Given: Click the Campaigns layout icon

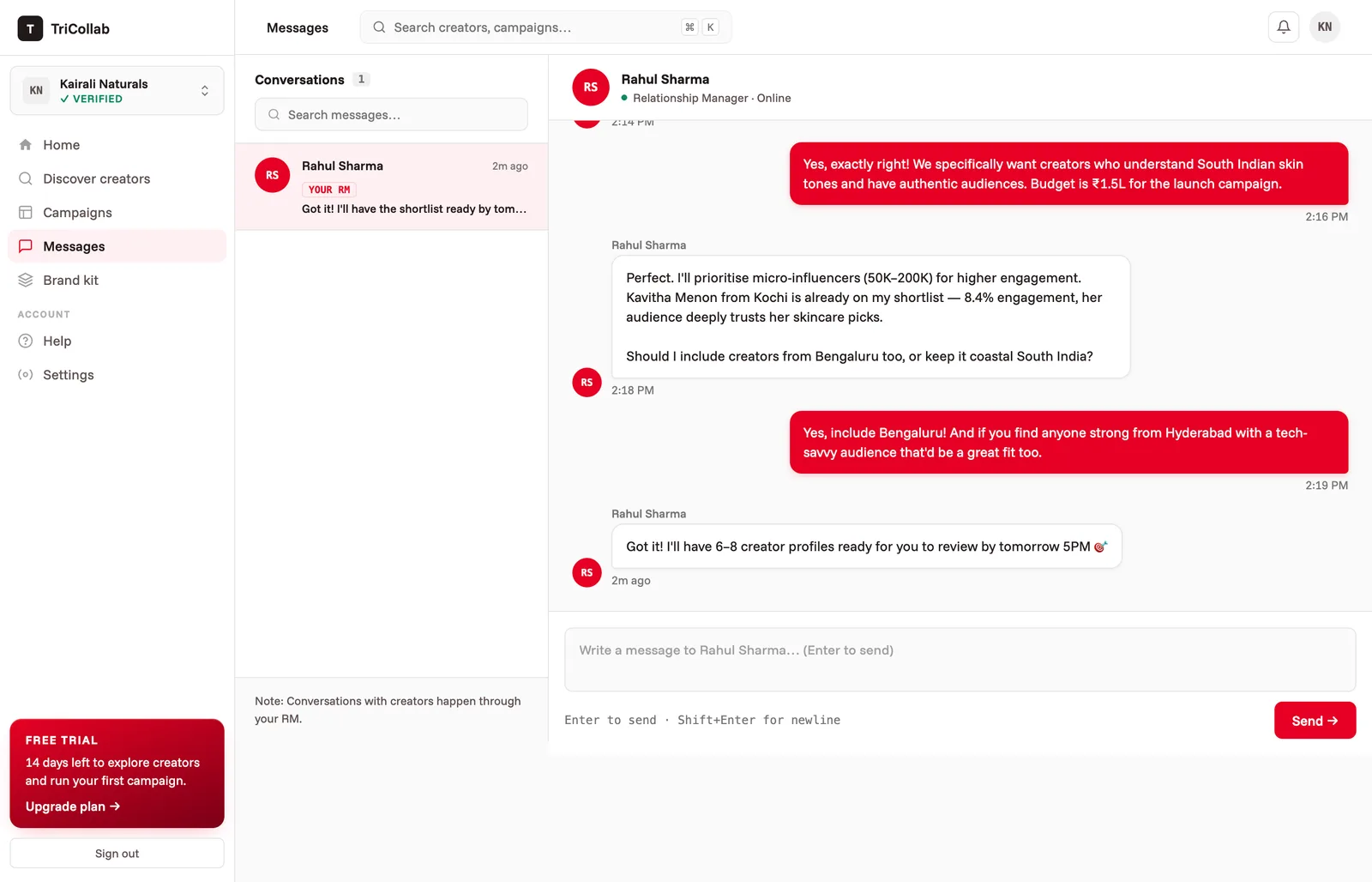Looking at the screenshot, I should point(26,212).
